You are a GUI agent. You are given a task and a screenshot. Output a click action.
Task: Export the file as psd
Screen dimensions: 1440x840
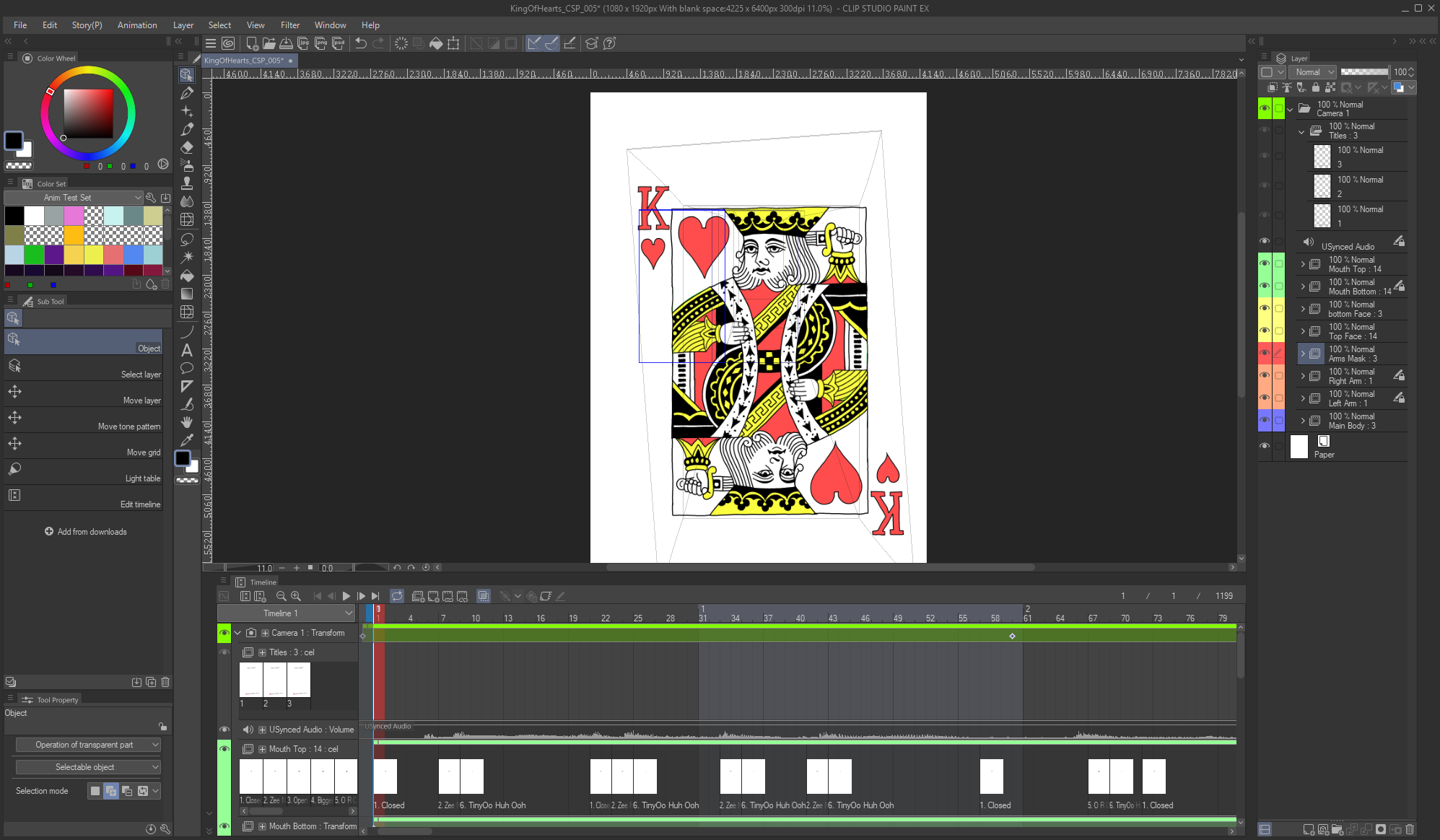tap(337, 43)
